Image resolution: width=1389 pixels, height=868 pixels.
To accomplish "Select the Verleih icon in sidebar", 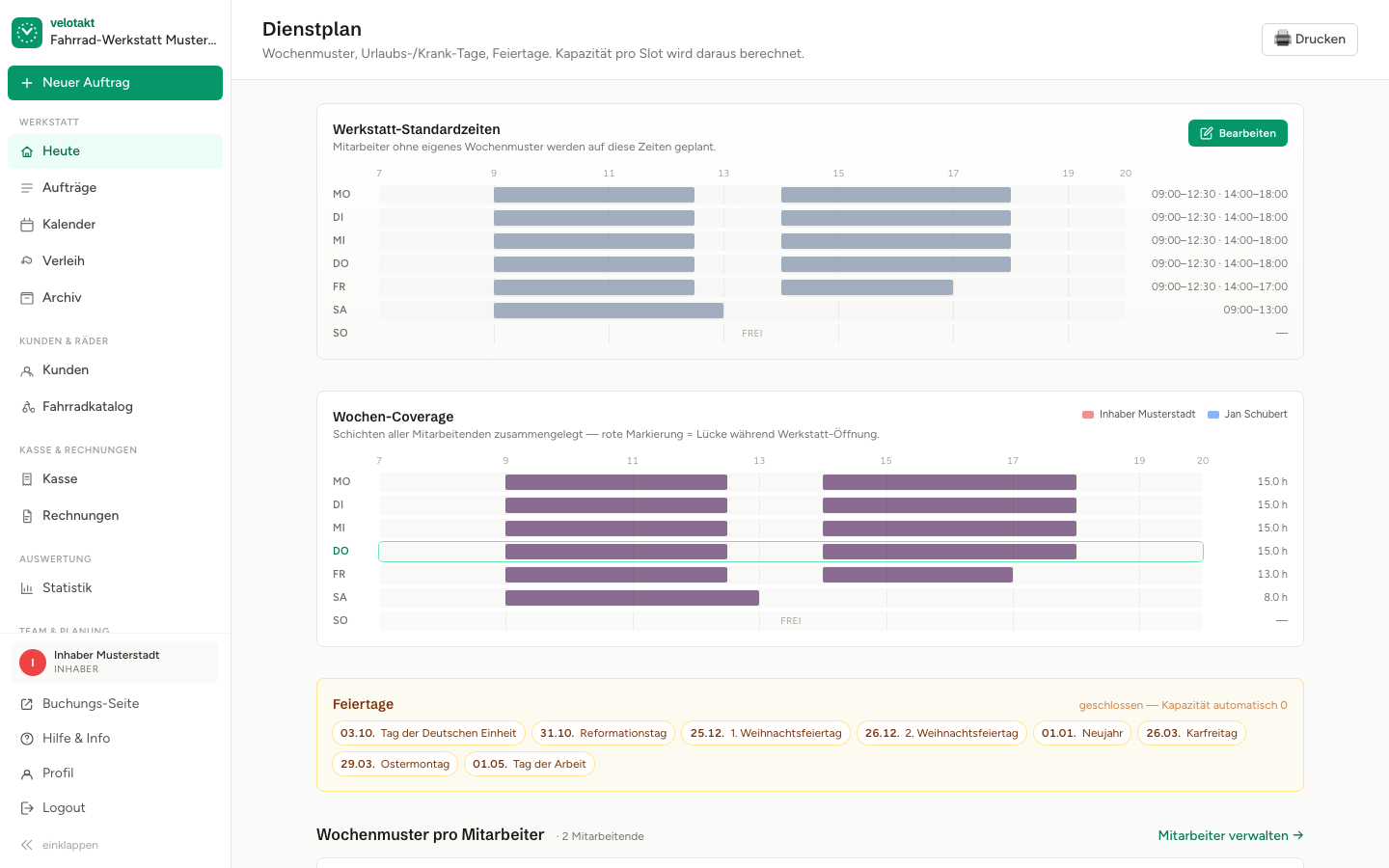I will [27, 261].
